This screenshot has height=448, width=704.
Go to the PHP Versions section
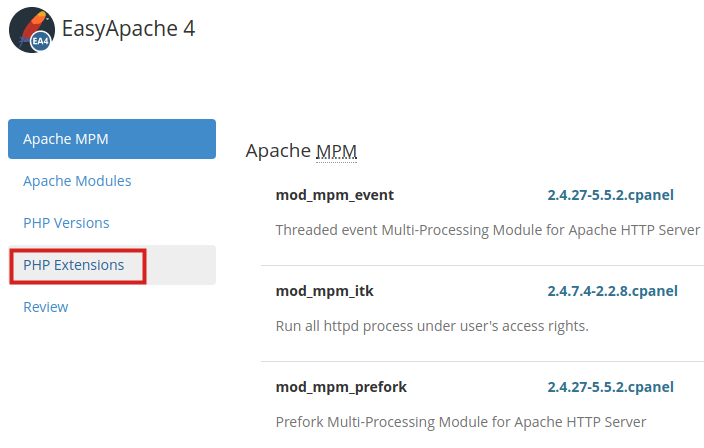pos(66,223)
